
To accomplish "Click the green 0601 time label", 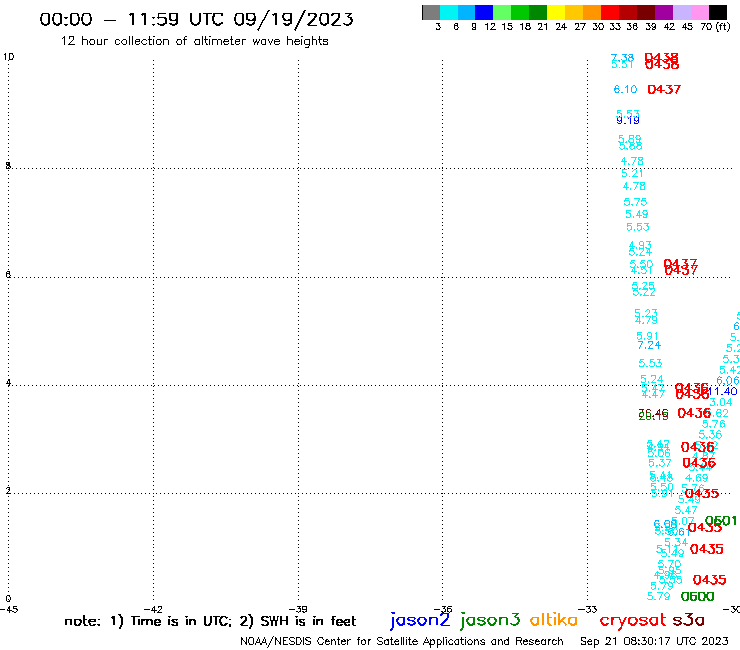I will [x=721, y=521].
